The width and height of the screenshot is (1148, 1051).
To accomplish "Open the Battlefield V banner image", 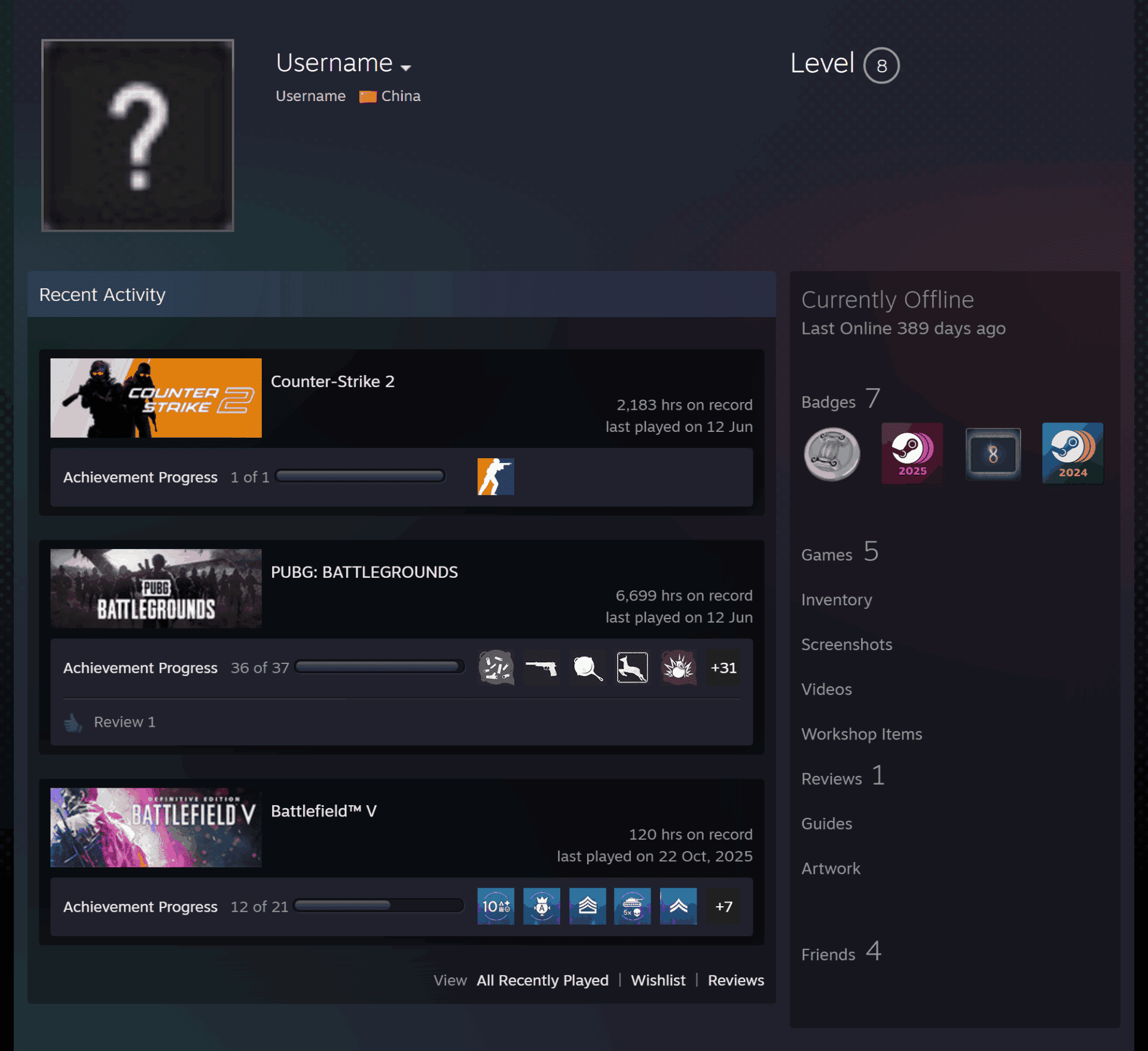I will coord(156,827).
